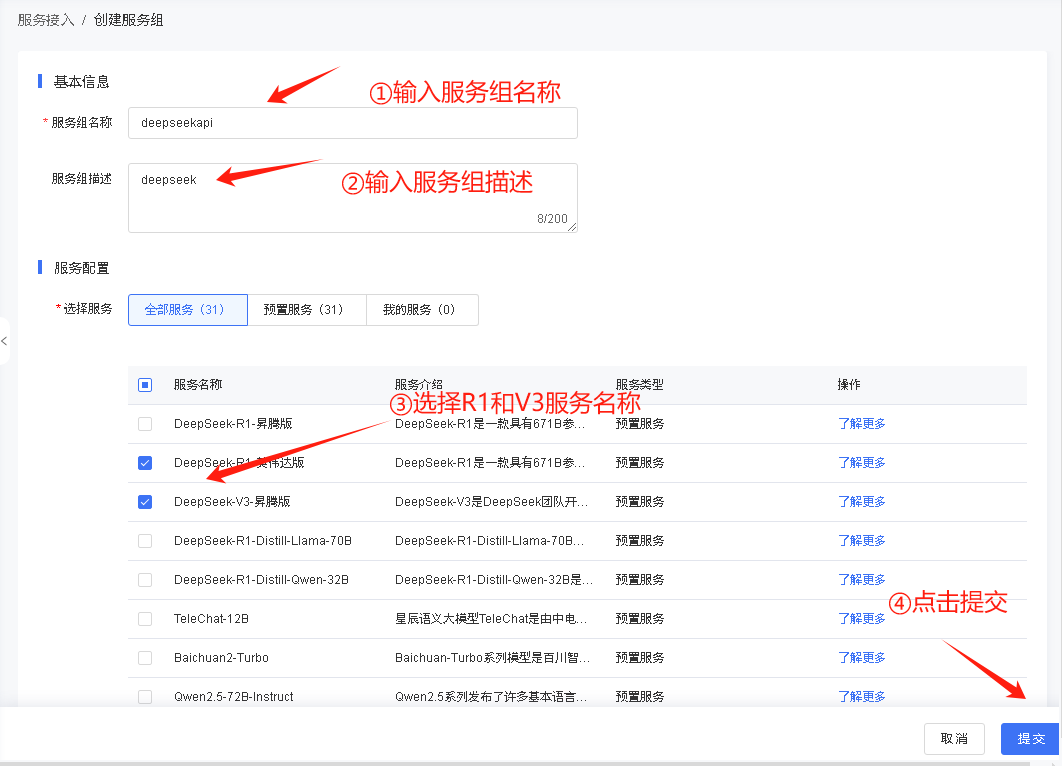Image resolution: width=1062 pixels, height=766 pixels.
Task: Uncheck the DeepSeek-V3-昇腾版 service checkbox
Action: pos(145,502)
